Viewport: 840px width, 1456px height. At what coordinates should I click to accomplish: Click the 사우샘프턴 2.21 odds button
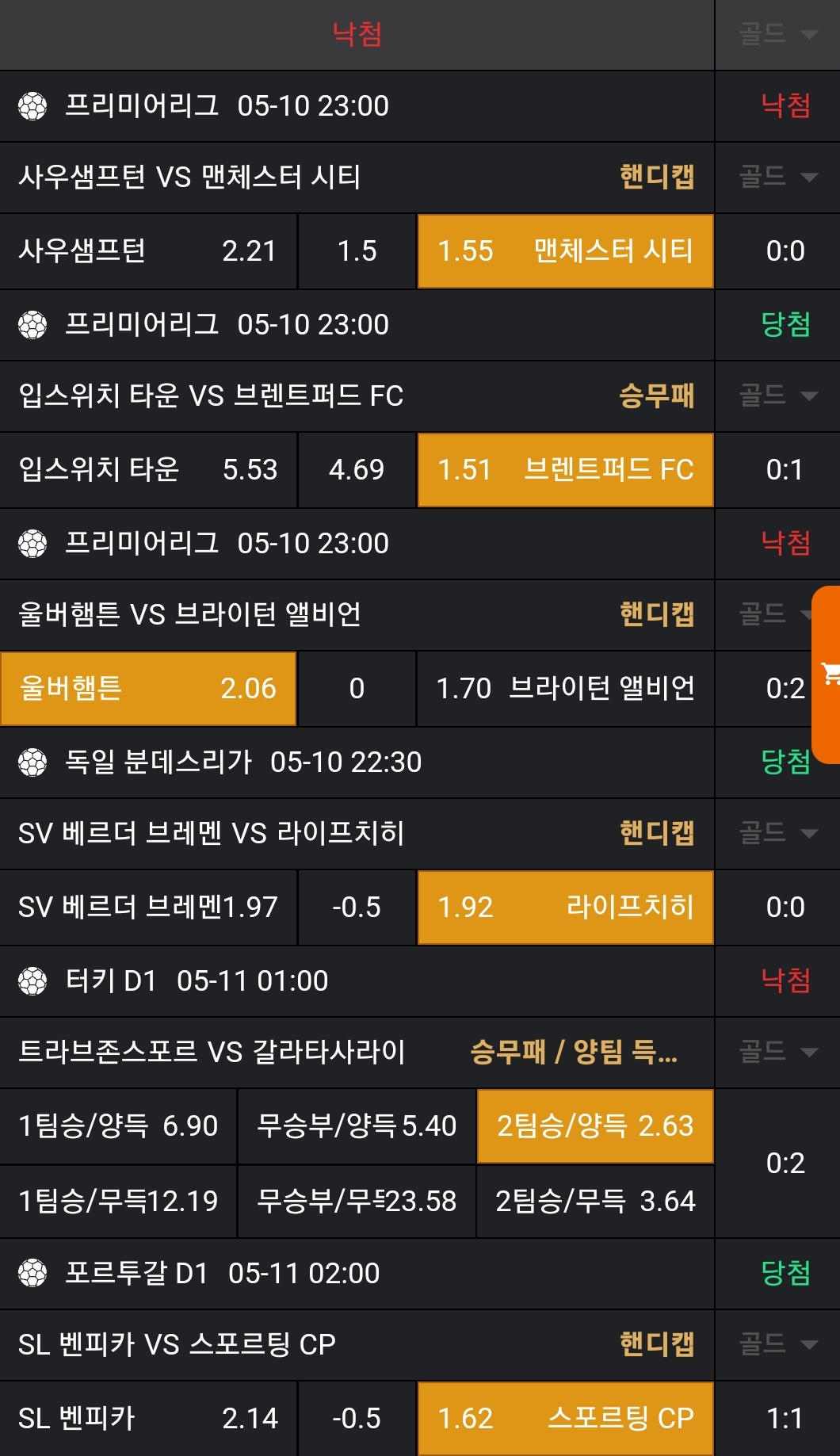[148, 251]
